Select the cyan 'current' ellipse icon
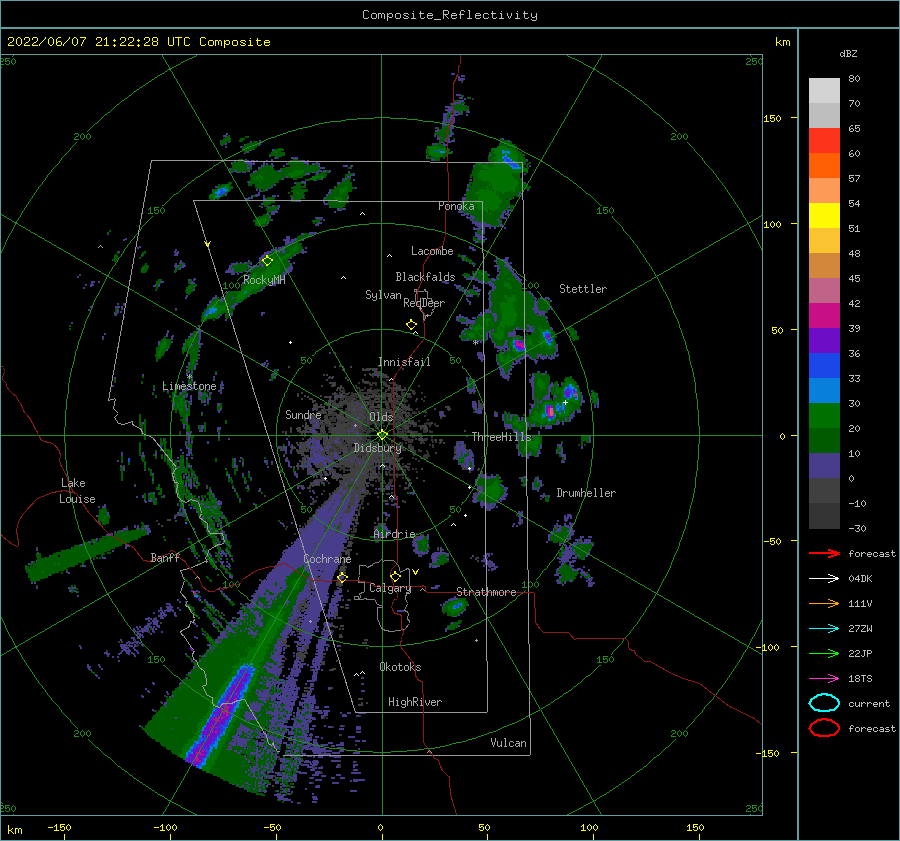This screenshot has height=841, width=900. click(824, 703)
